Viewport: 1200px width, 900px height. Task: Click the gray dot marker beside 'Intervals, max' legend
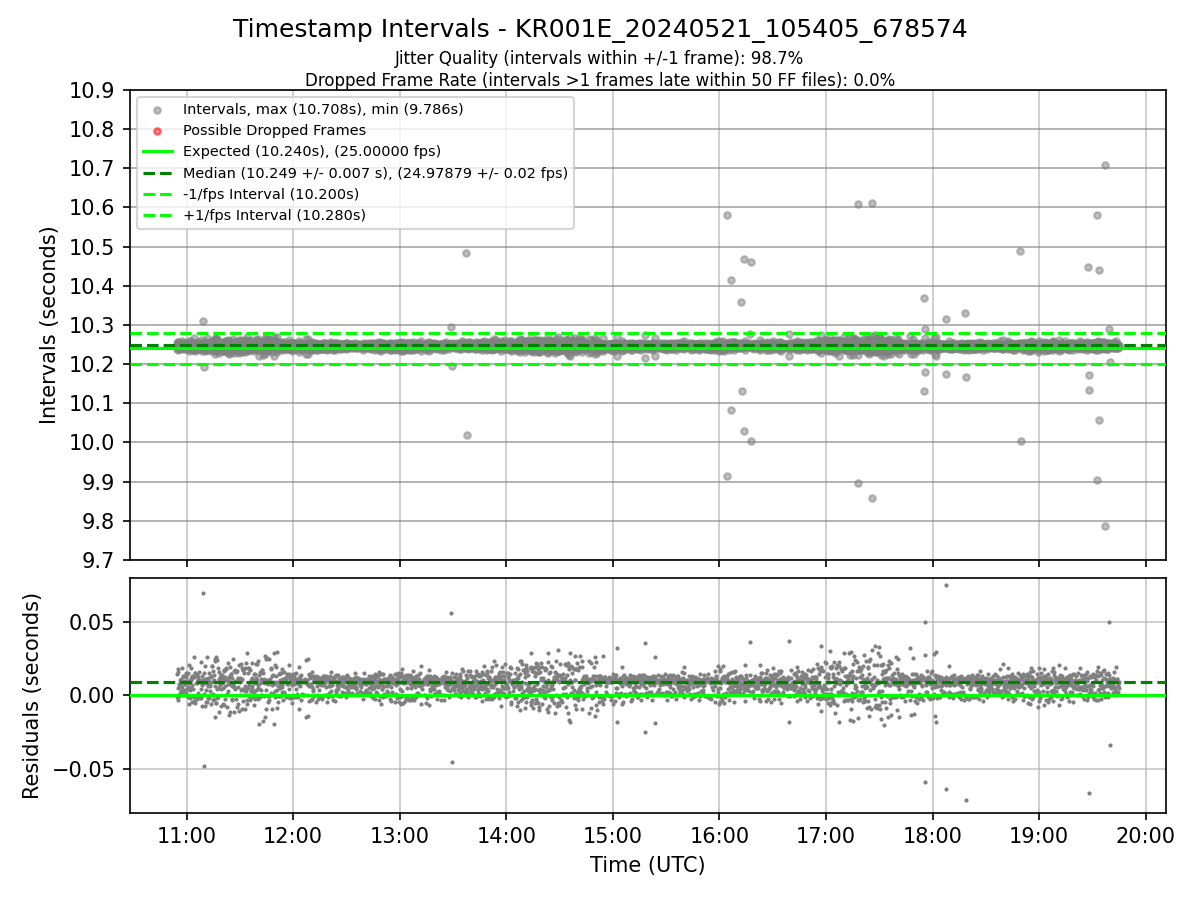point(158,110)
